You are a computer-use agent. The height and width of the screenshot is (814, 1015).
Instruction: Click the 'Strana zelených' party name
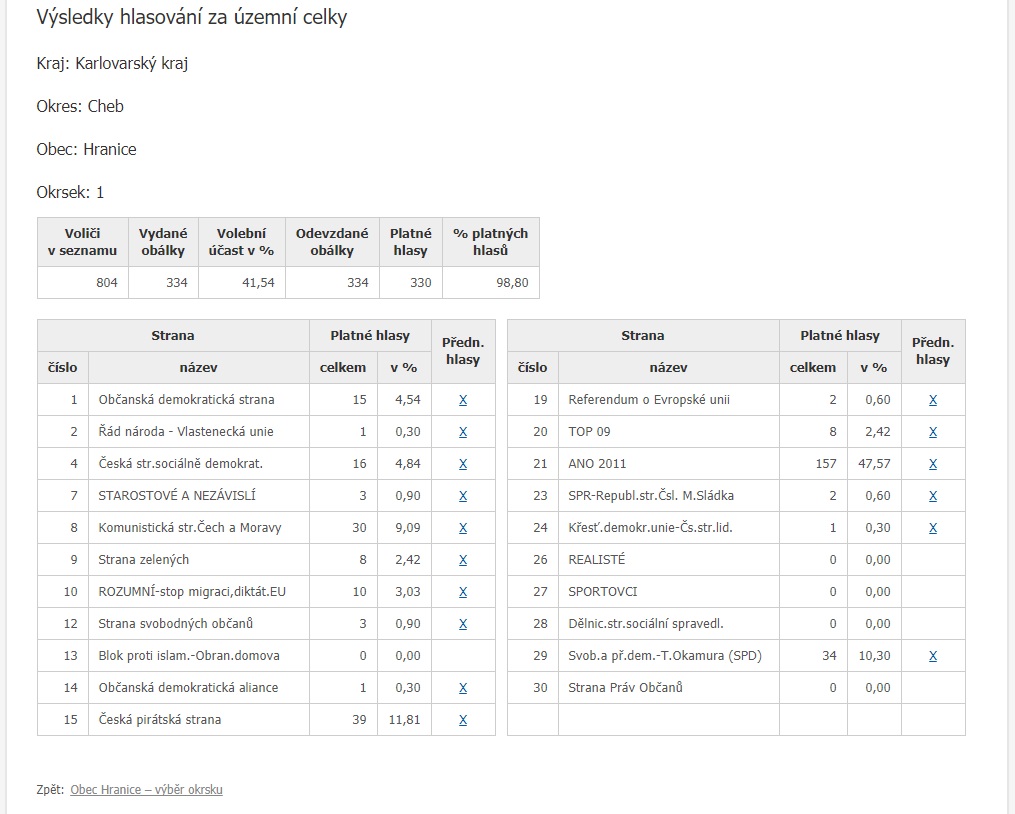[144, 560]
